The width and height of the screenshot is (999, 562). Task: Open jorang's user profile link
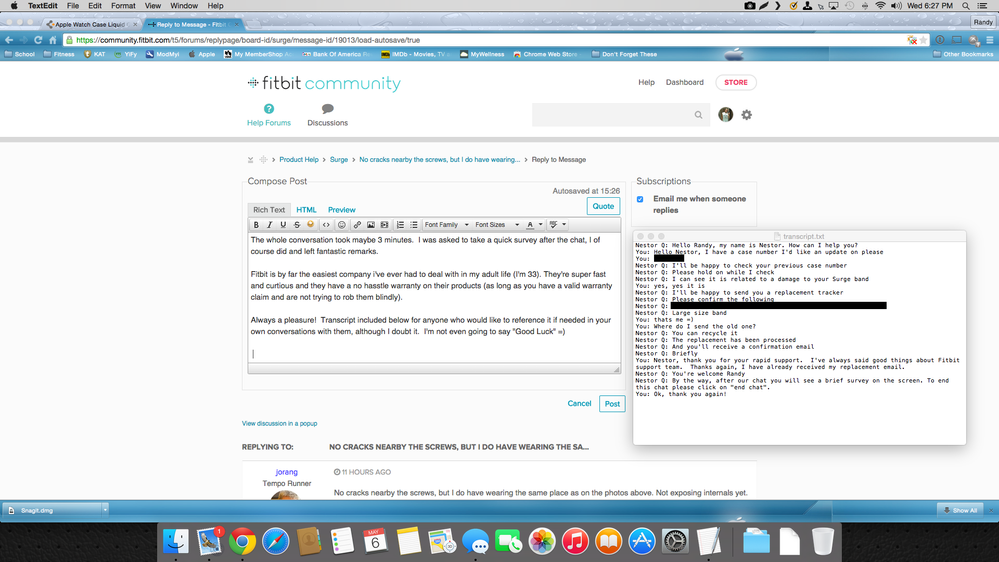pyautogui.click(x=287, y=472)
